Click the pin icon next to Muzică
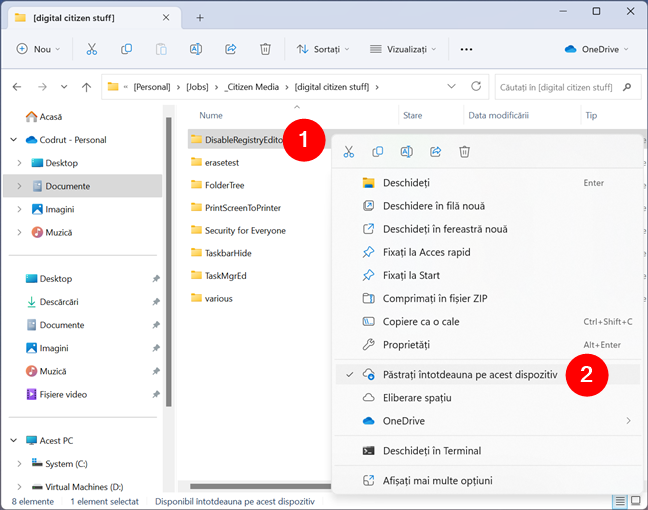 point(156,371)
